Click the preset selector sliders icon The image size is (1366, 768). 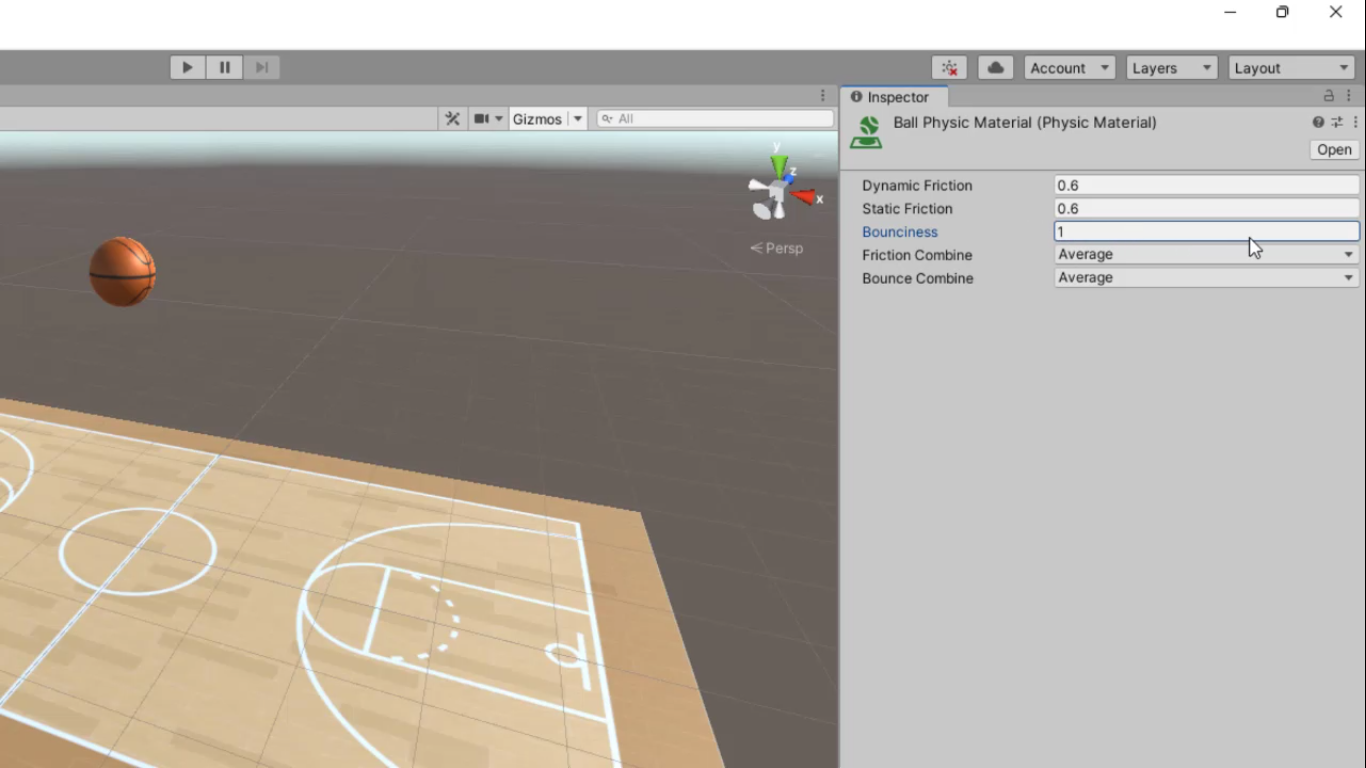pos(1336,122)
